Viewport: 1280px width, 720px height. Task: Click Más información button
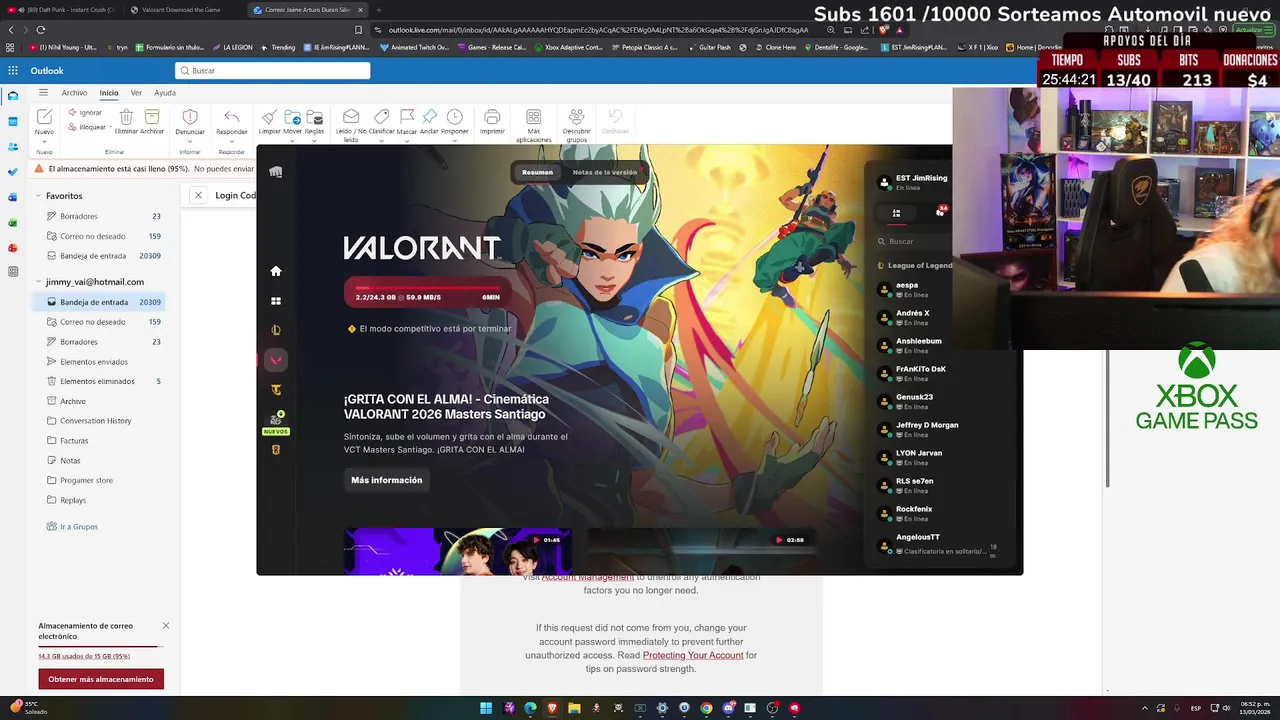[387, 480]
